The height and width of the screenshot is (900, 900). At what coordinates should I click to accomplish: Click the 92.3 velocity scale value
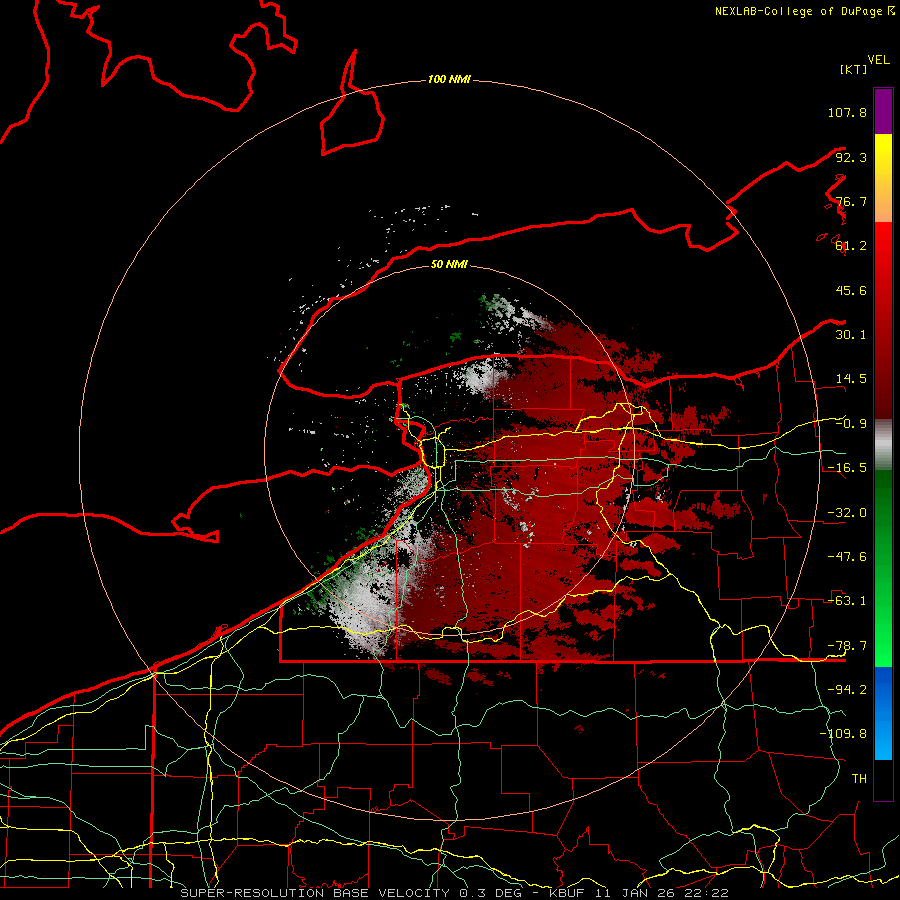[851, 157]
